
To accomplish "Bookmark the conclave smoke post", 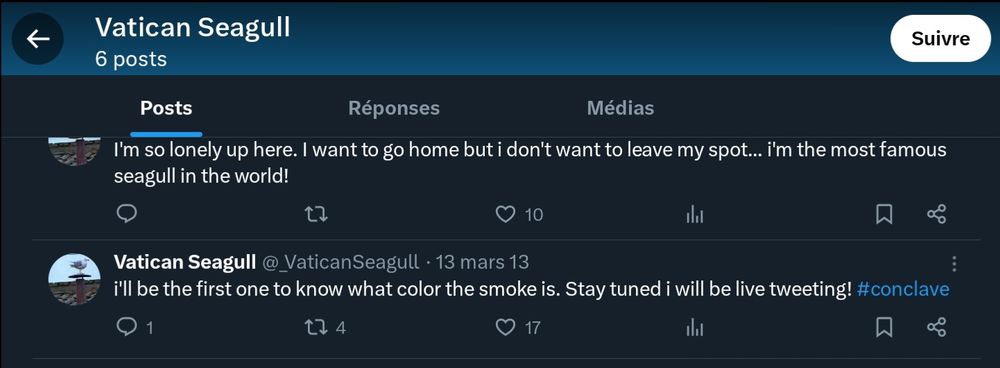I will pyautogui.click(x=883, y=328).
